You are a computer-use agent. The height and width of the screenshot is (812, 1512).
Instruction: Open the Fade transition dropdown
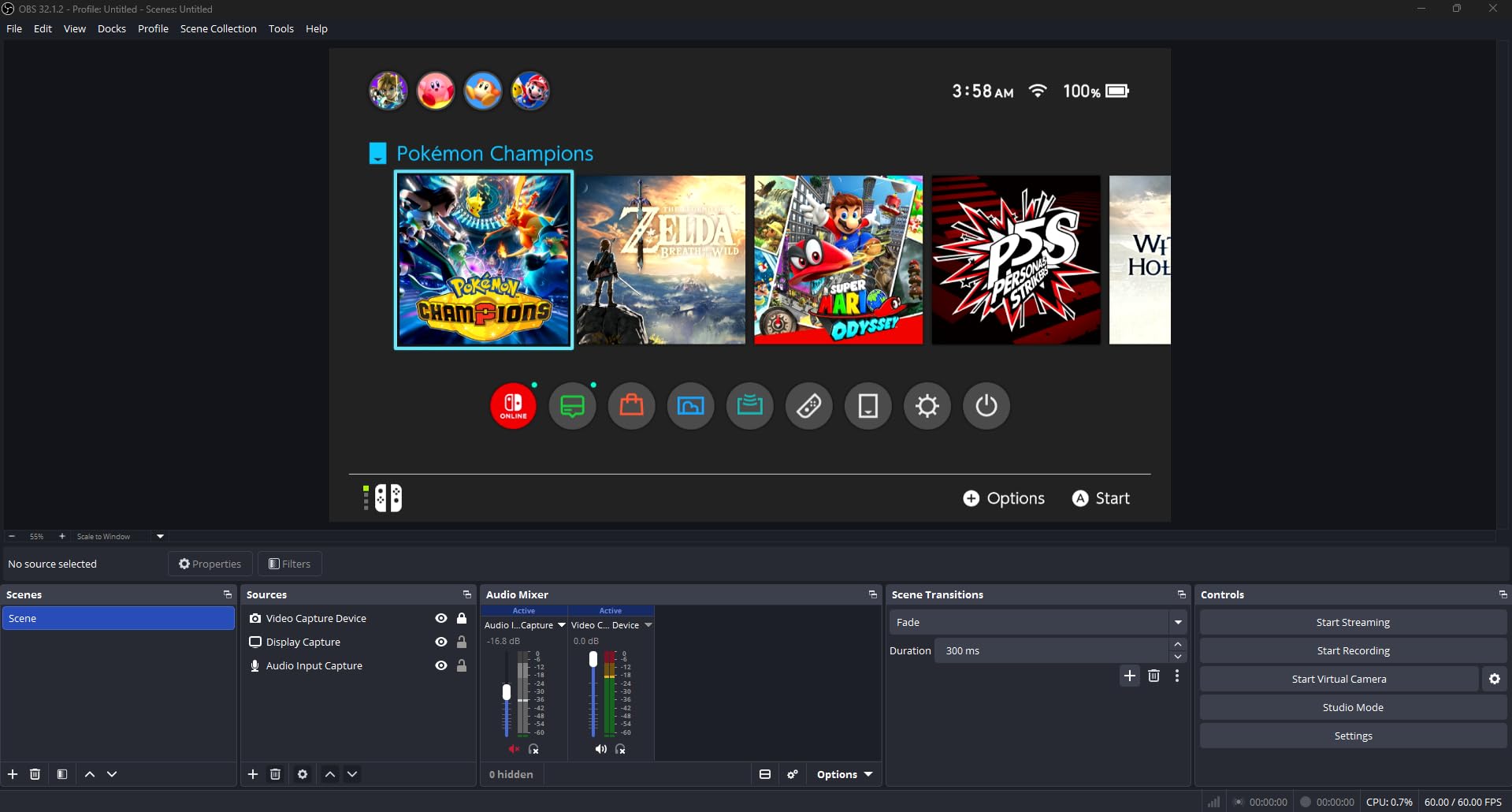[1038, 622]
